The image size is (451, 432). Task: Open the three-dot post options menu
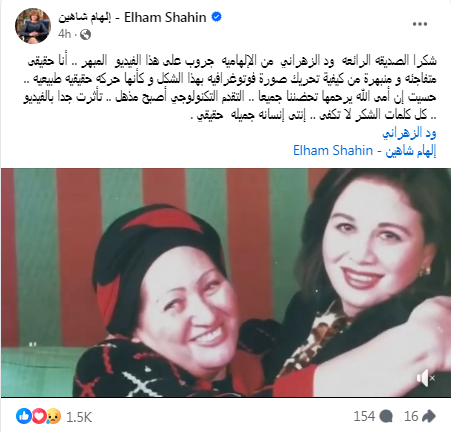pyautogui.click(x=420, y=24)
